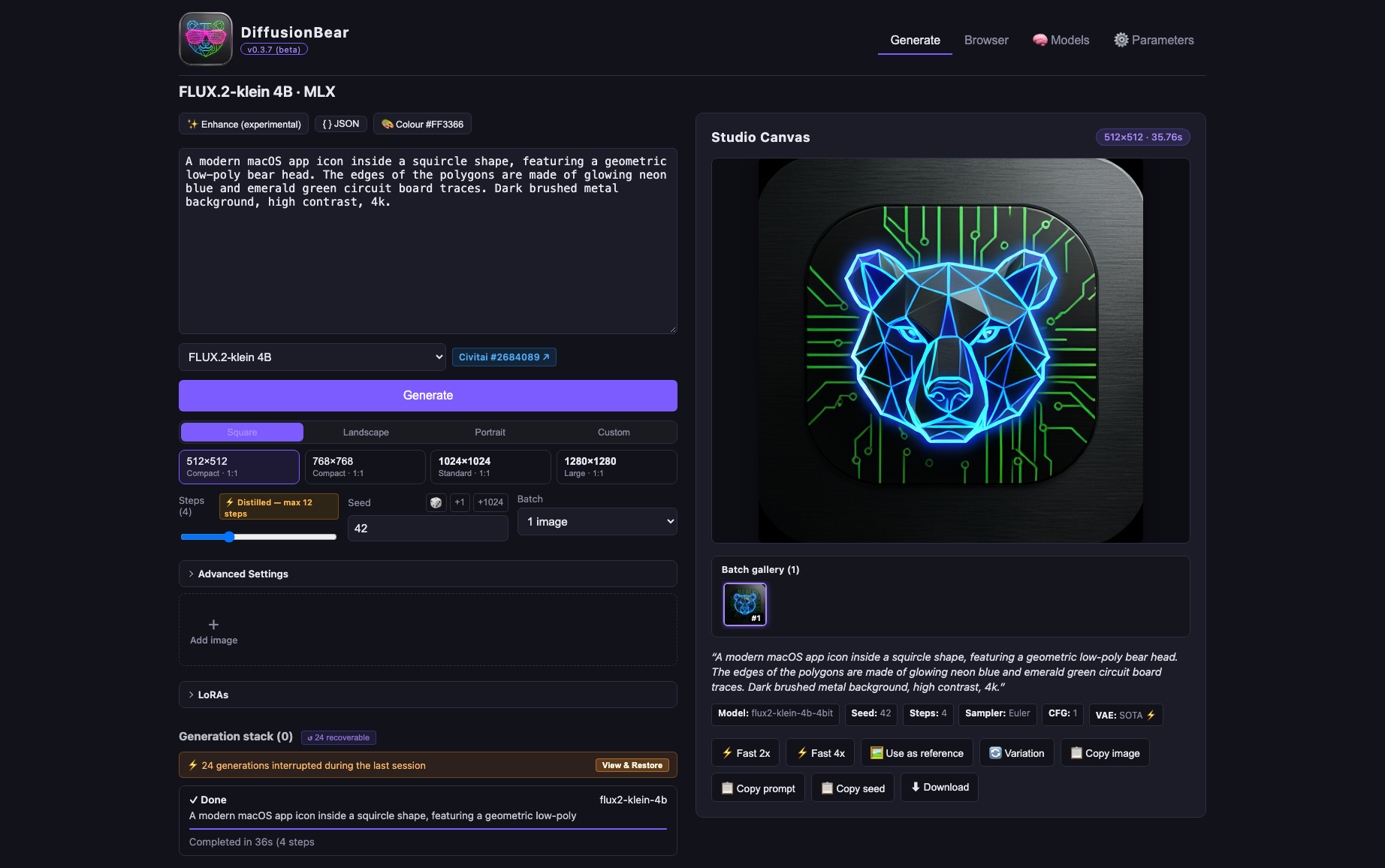Click the purple Generate button
Screen dimensions: 1385x868
(428, 396)
